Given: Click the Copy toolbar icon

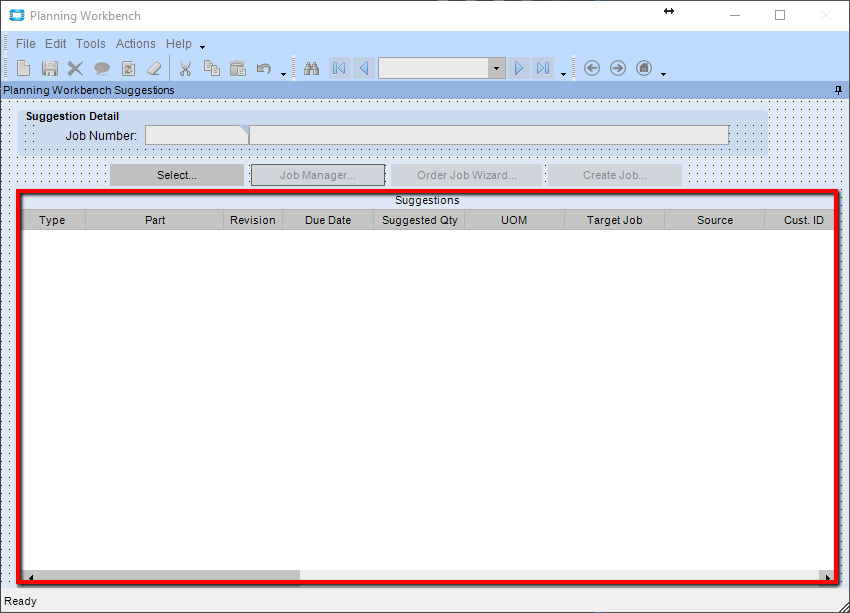Looking at the screenshot, I should [211, 68].
